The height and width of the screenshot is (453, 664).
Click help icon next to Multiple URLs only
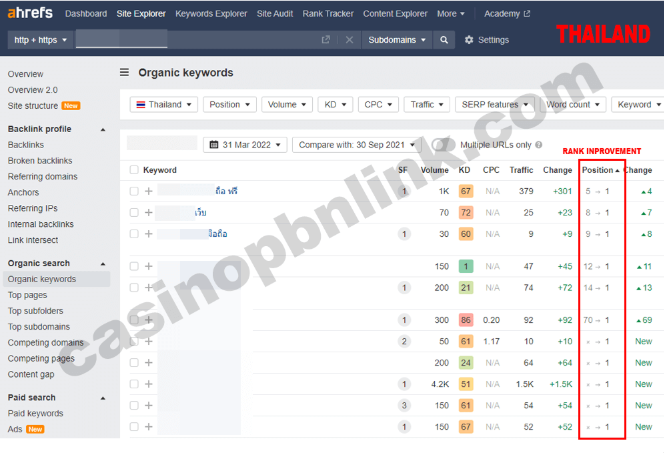coord(538,145)
